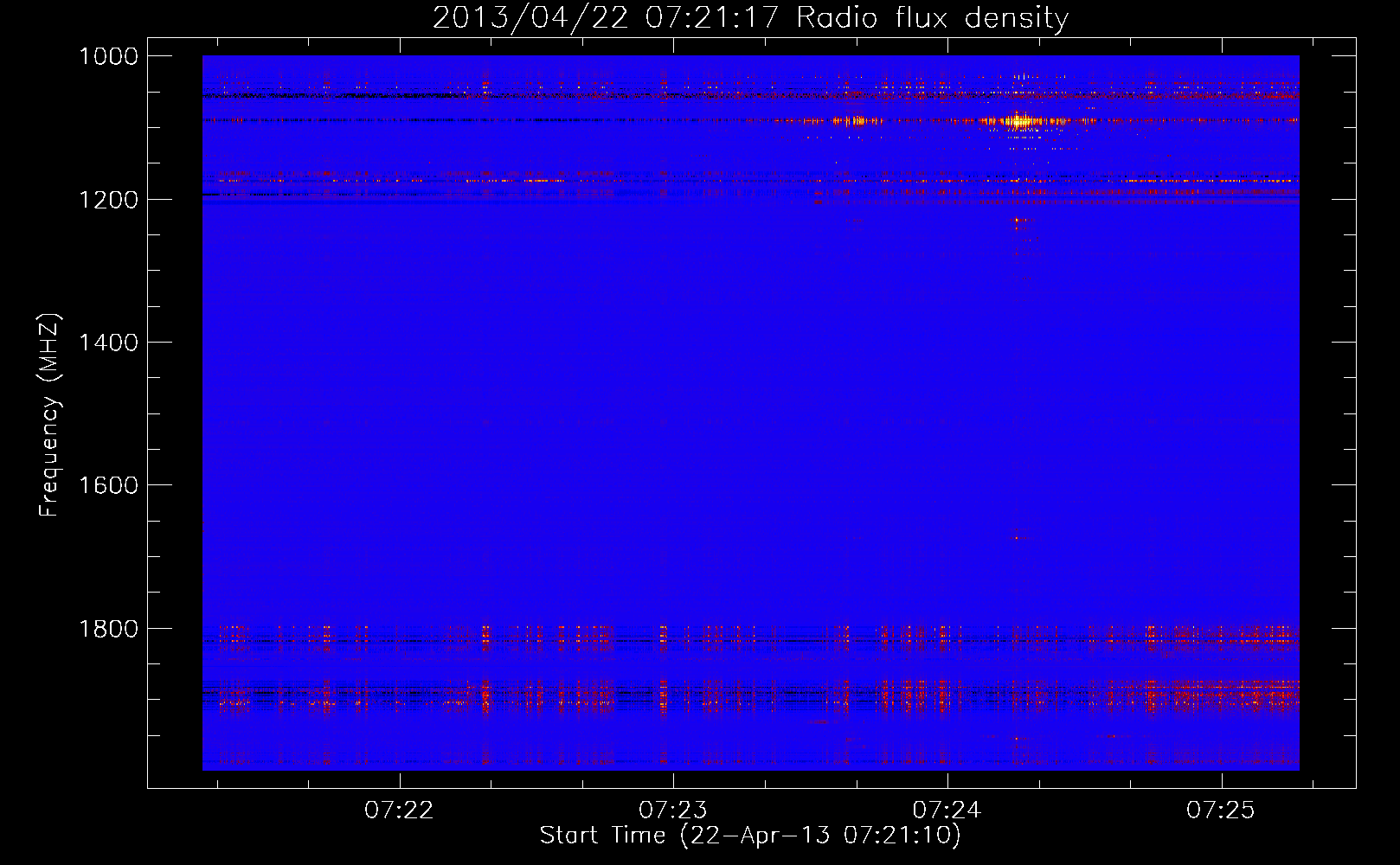The height and width of the screenshot is (865, 1400).
Task: Select the 1600 frequency tick label
Action: point(108,485)
